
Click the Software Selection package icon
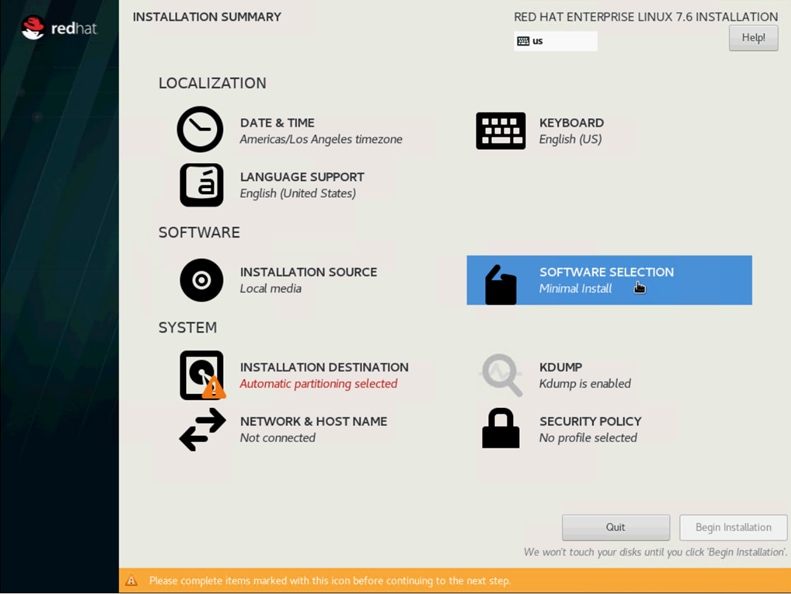pos(500,285)
